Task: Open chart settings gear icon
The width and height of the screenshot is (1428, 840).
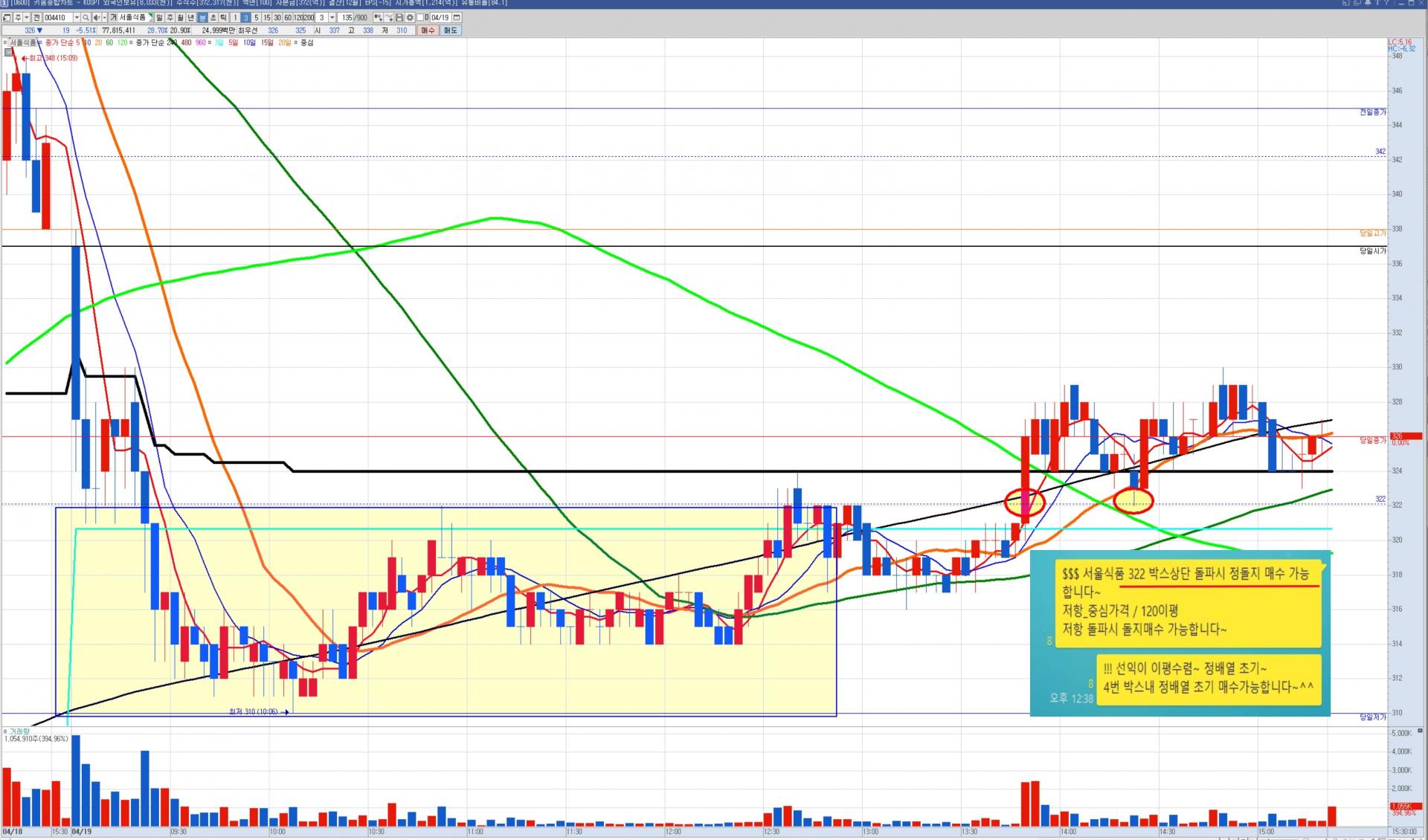Action: [410, 18]
